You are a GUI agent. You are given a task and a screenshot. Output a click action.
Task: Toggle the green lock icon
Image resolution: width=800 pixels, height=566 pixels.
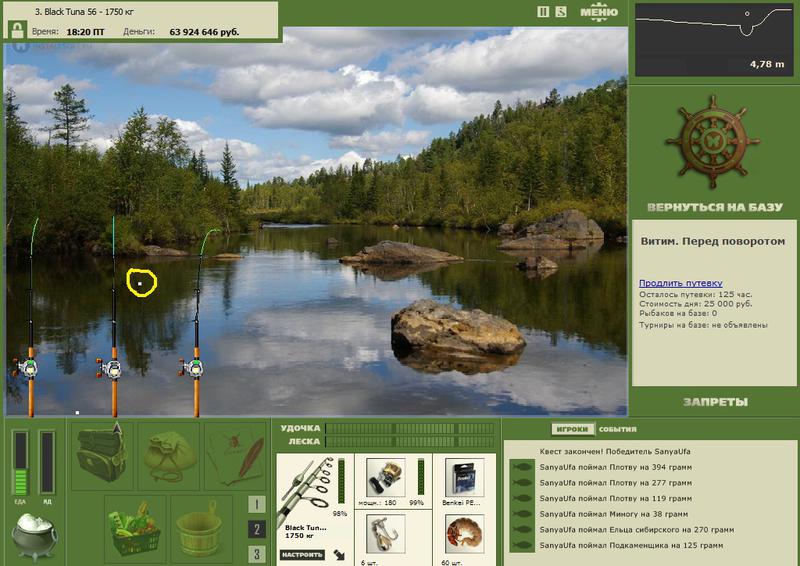click(17, 30)
